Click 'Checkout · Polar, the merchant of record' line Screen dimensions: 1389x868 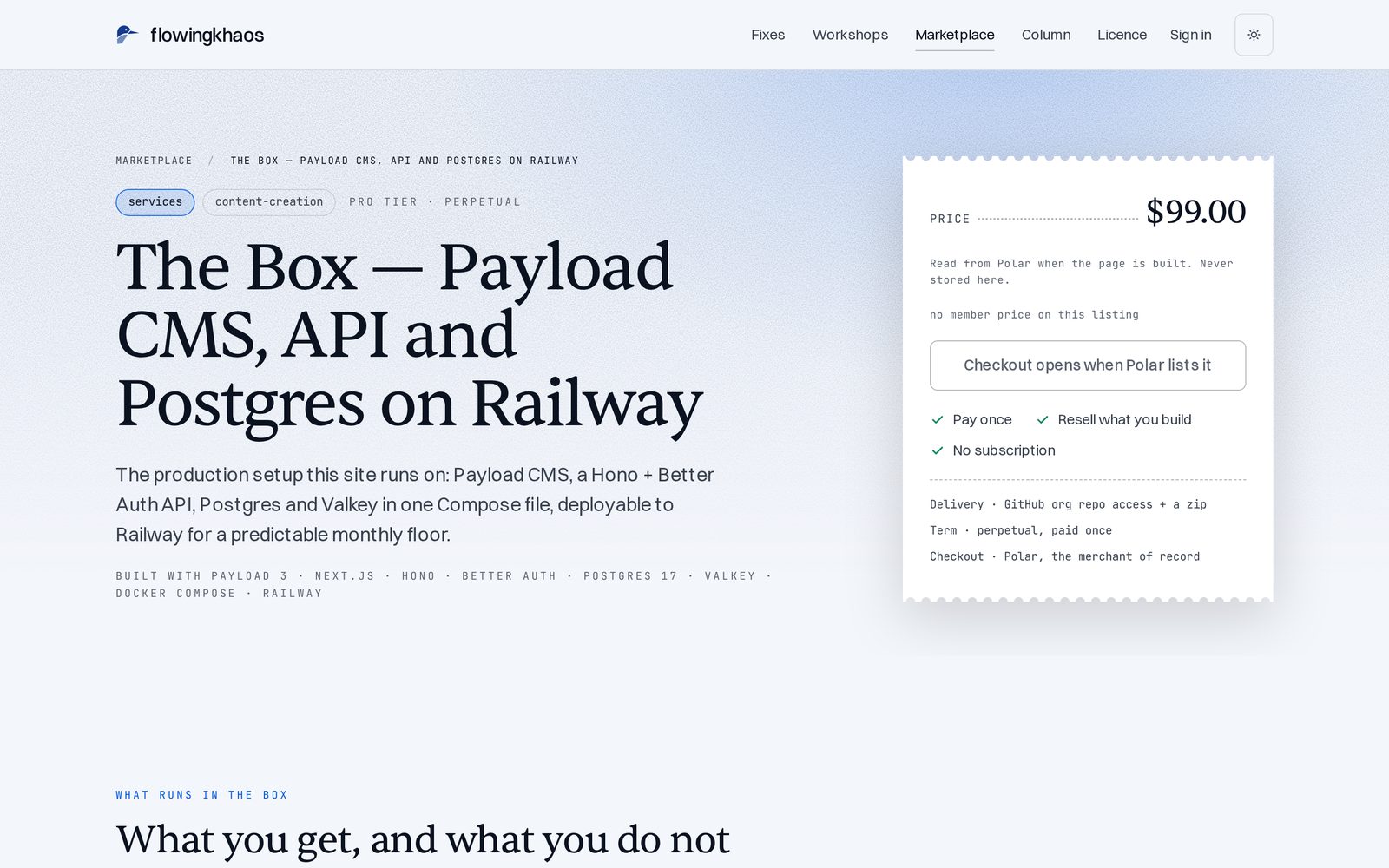[1064, 556]
